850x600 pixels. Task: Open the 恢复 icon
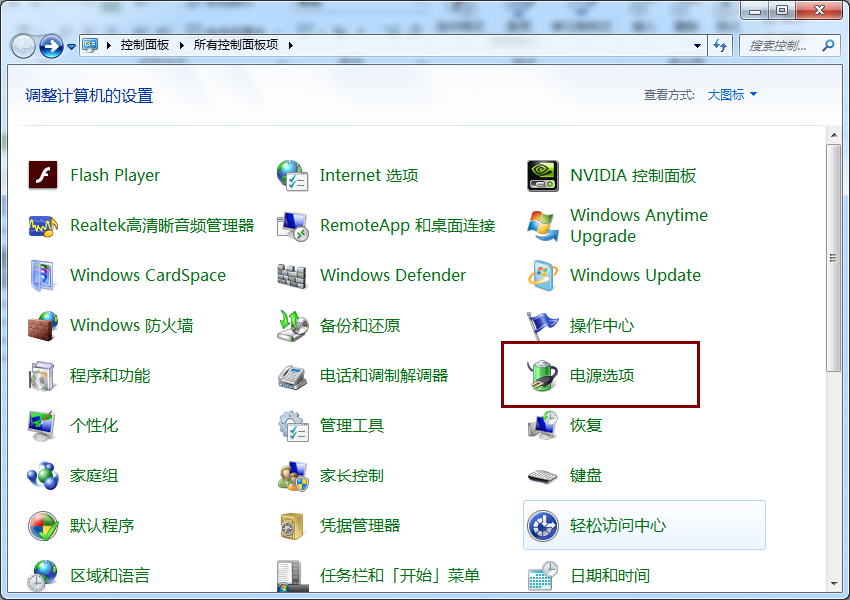pyautogui.click(x=543, y=425)
